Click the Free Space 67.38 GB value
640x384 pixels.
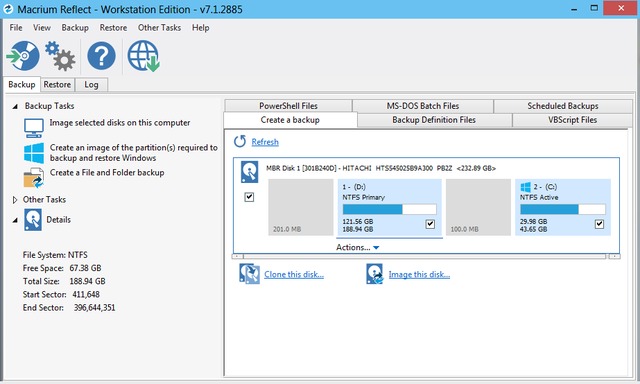click(x=85, y=268)
